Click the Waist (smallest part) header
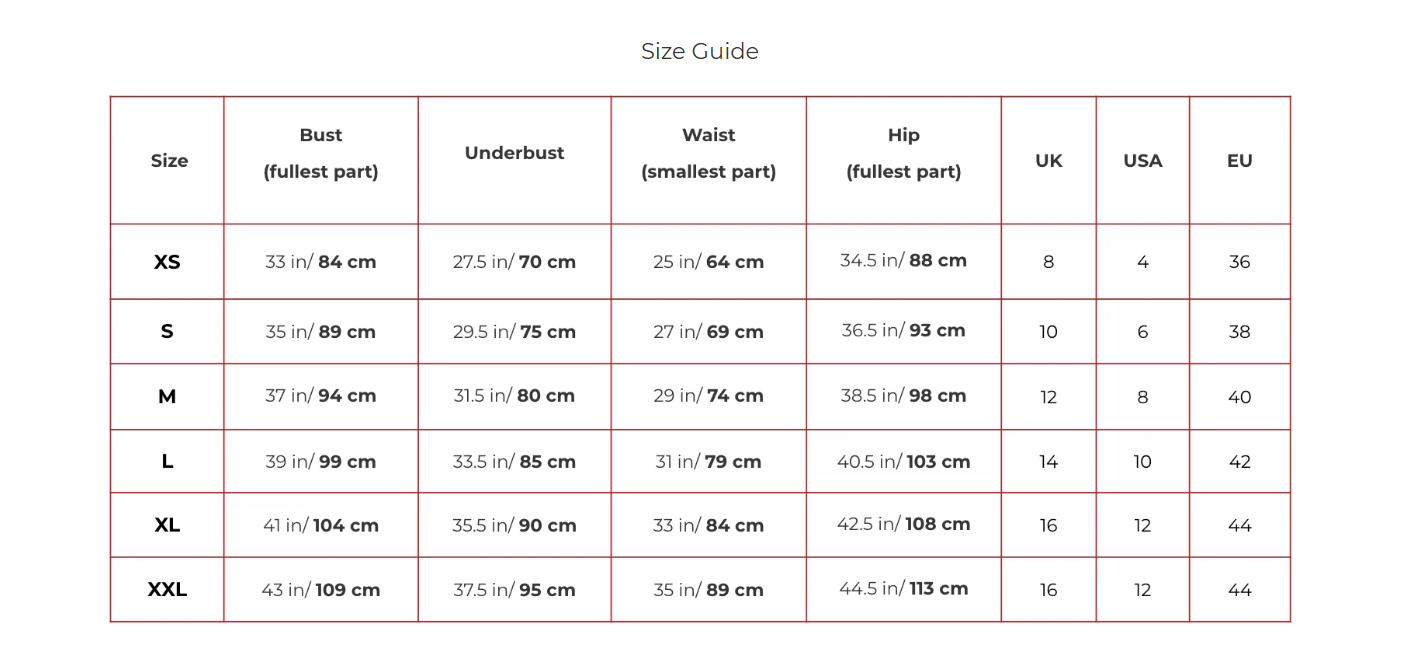 coord(708,153)
